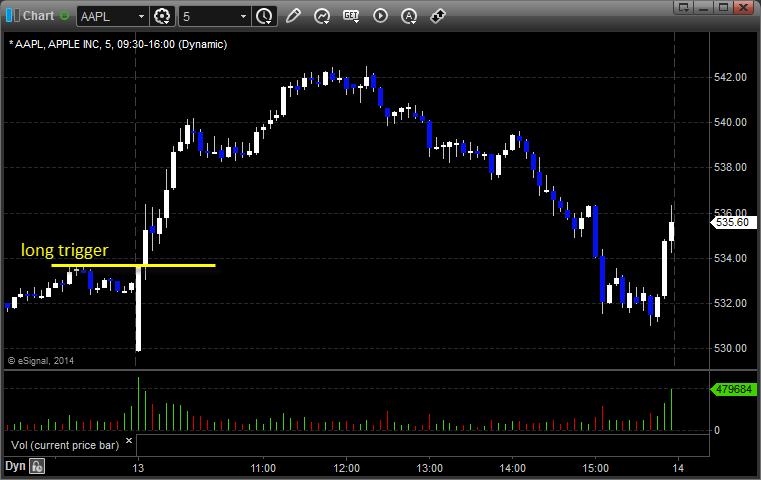The height and width of the screenshot is (480, 761).
Task: Click the 530.00 price axis label
Action: coord(730,348)
